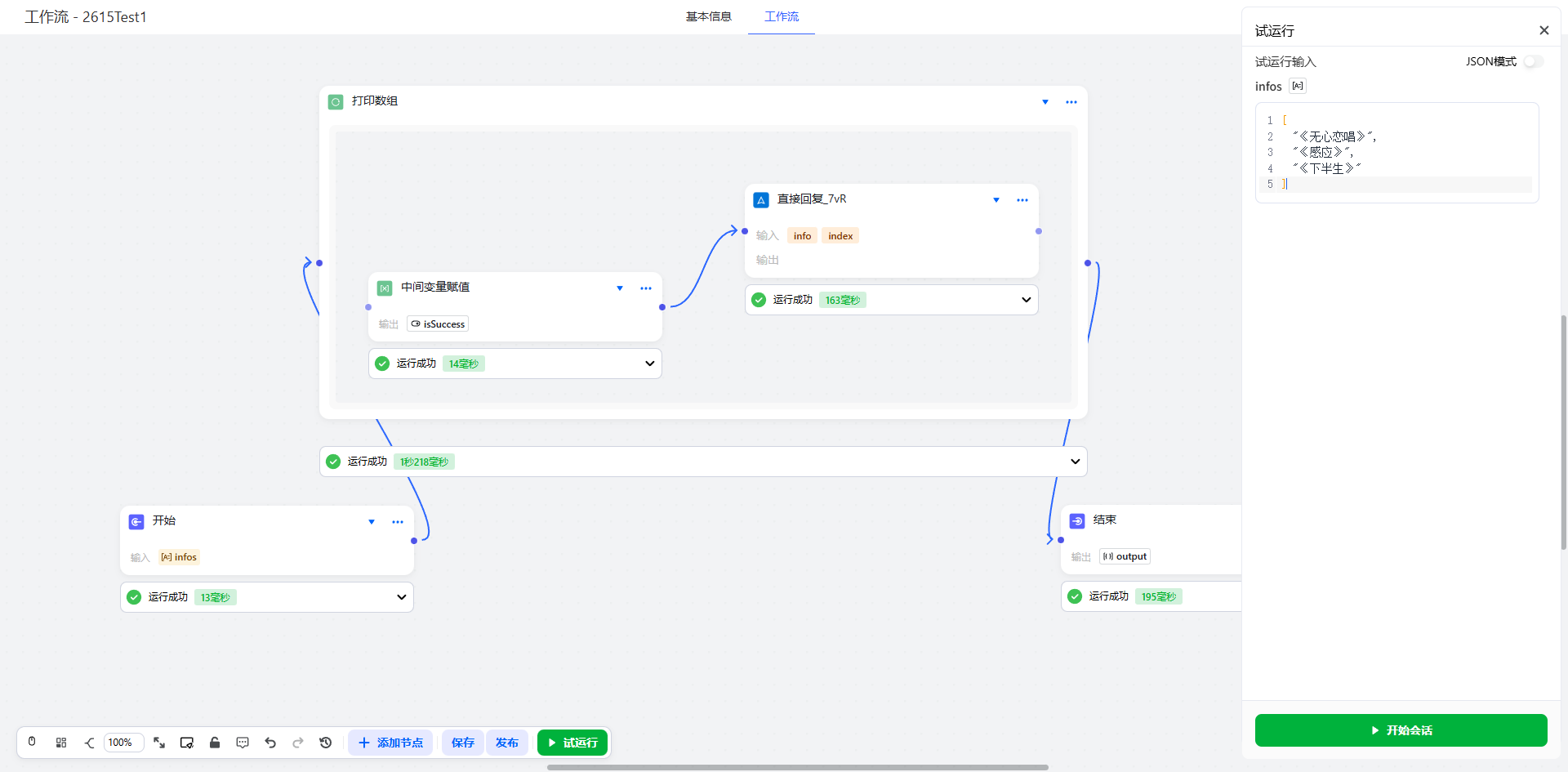Click the auto-layout nodes icon
Viewport: 1568px width, 772px height.
[x=61, y=743]
